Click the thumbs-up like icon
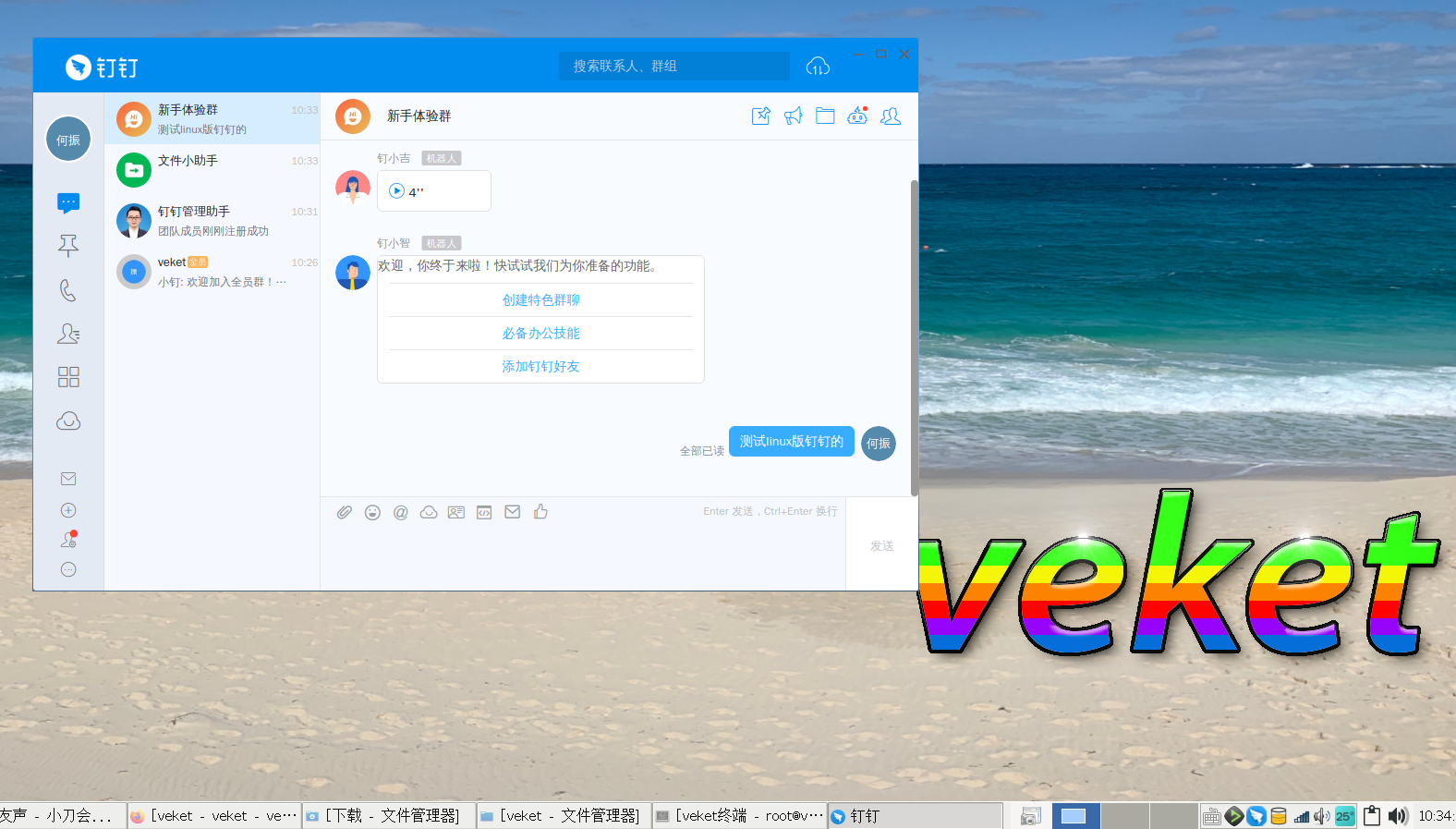The image size is (1456, 829). click(x=540, y=511)
